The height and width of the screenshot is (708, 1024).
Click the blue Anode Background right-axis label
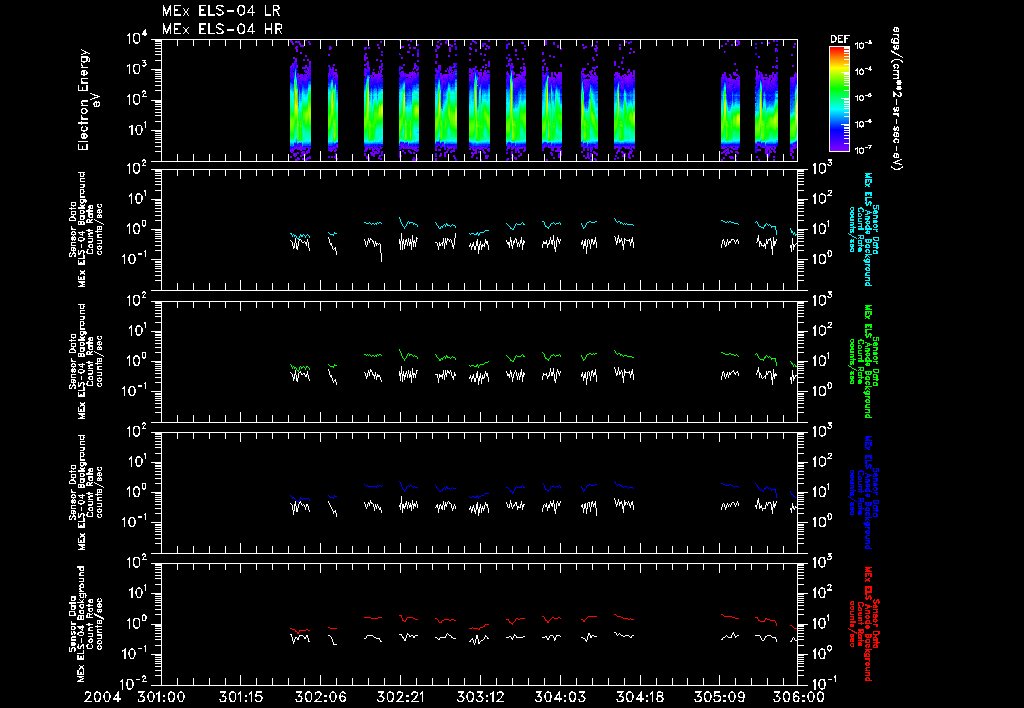click(867, 492)
